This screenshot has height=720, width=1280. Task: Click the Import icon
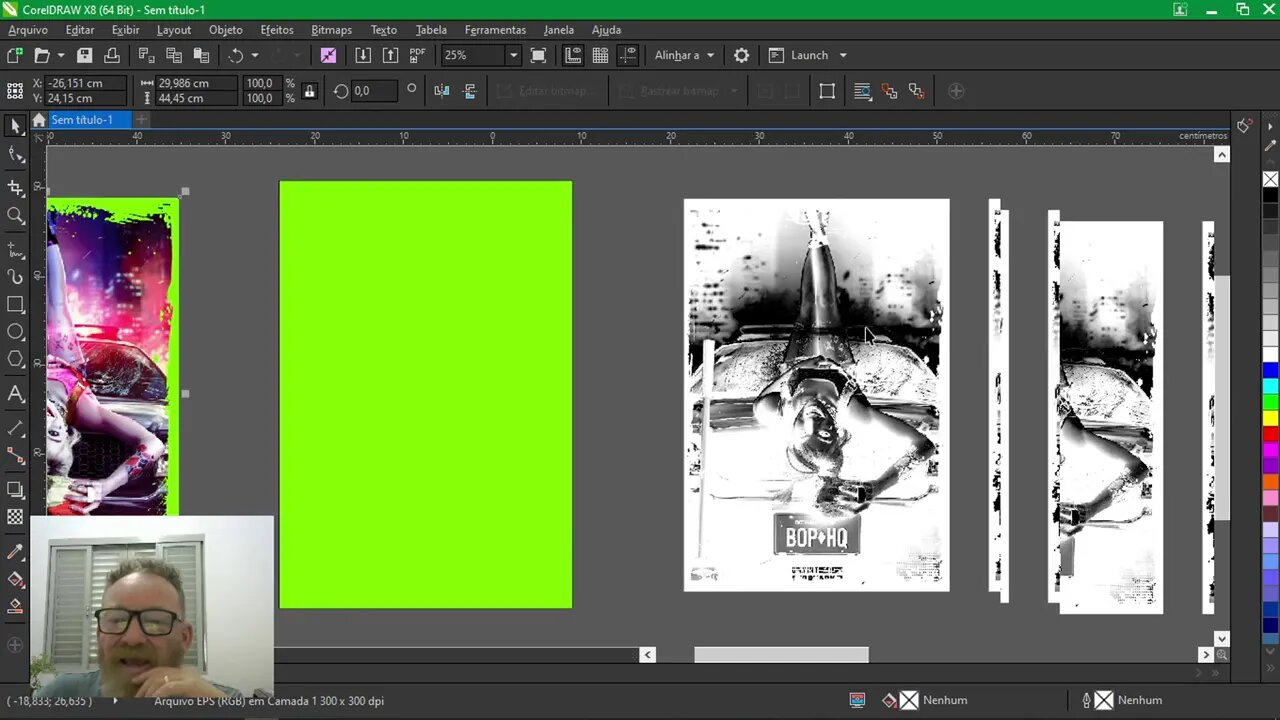[x=363, y=55]
